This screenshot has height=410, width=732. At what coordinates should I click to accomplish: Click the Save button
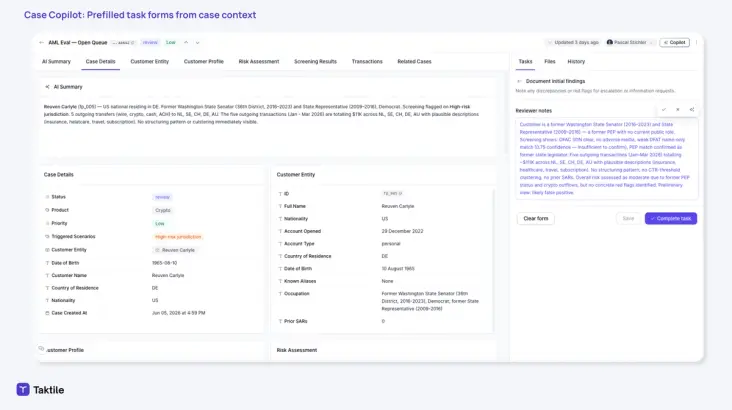pyautogui.click(x=628, y=219)
